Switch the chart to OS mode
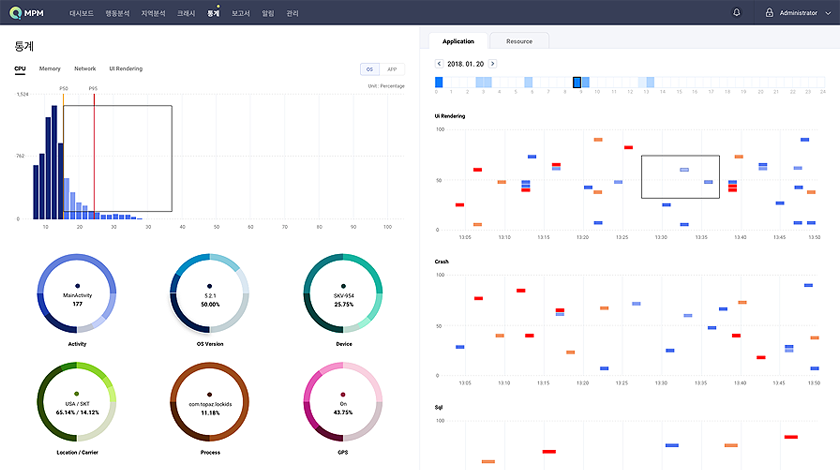 click(370, 69)
